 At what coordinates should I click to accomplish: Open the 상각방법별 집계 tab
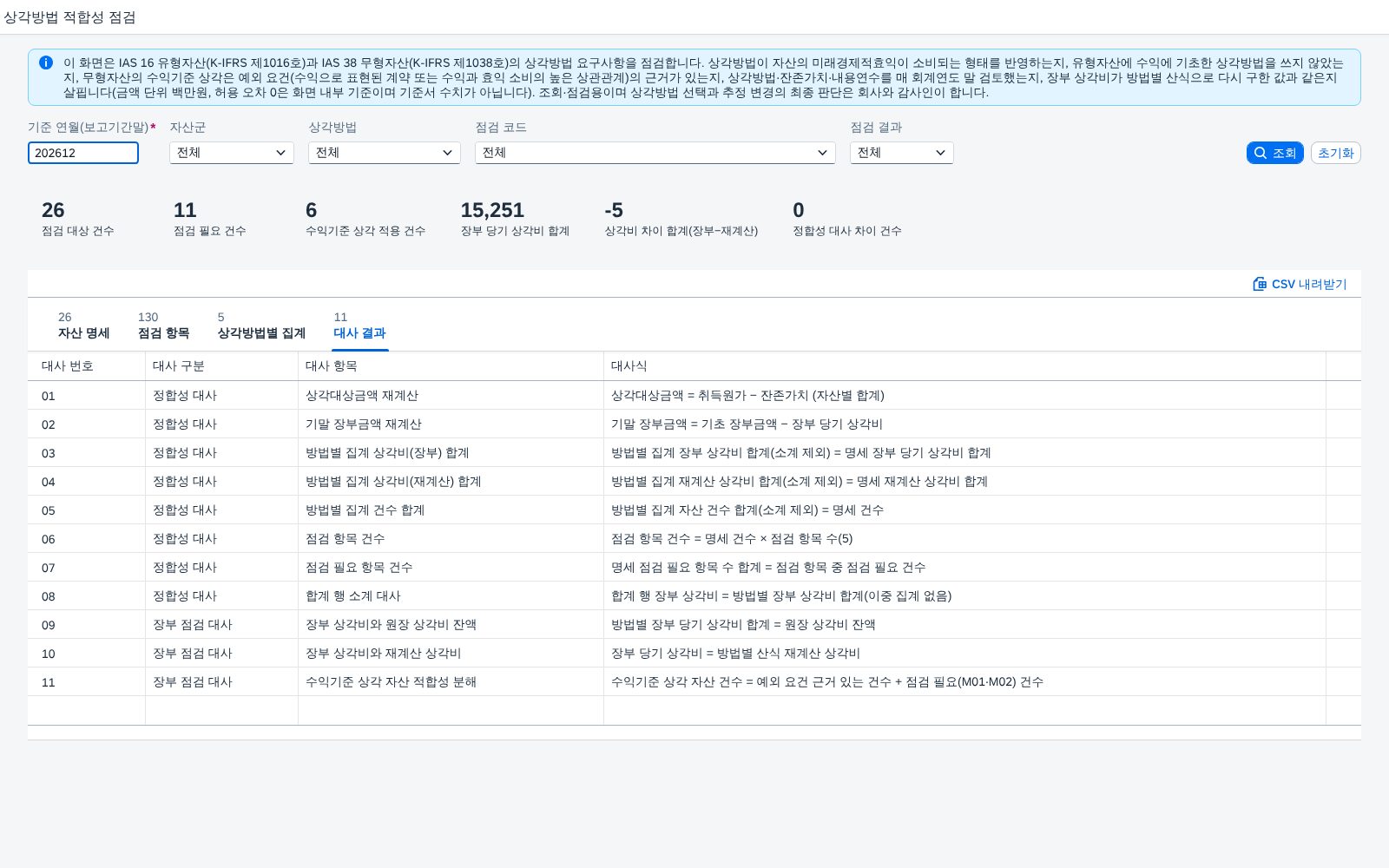[261, 325]
